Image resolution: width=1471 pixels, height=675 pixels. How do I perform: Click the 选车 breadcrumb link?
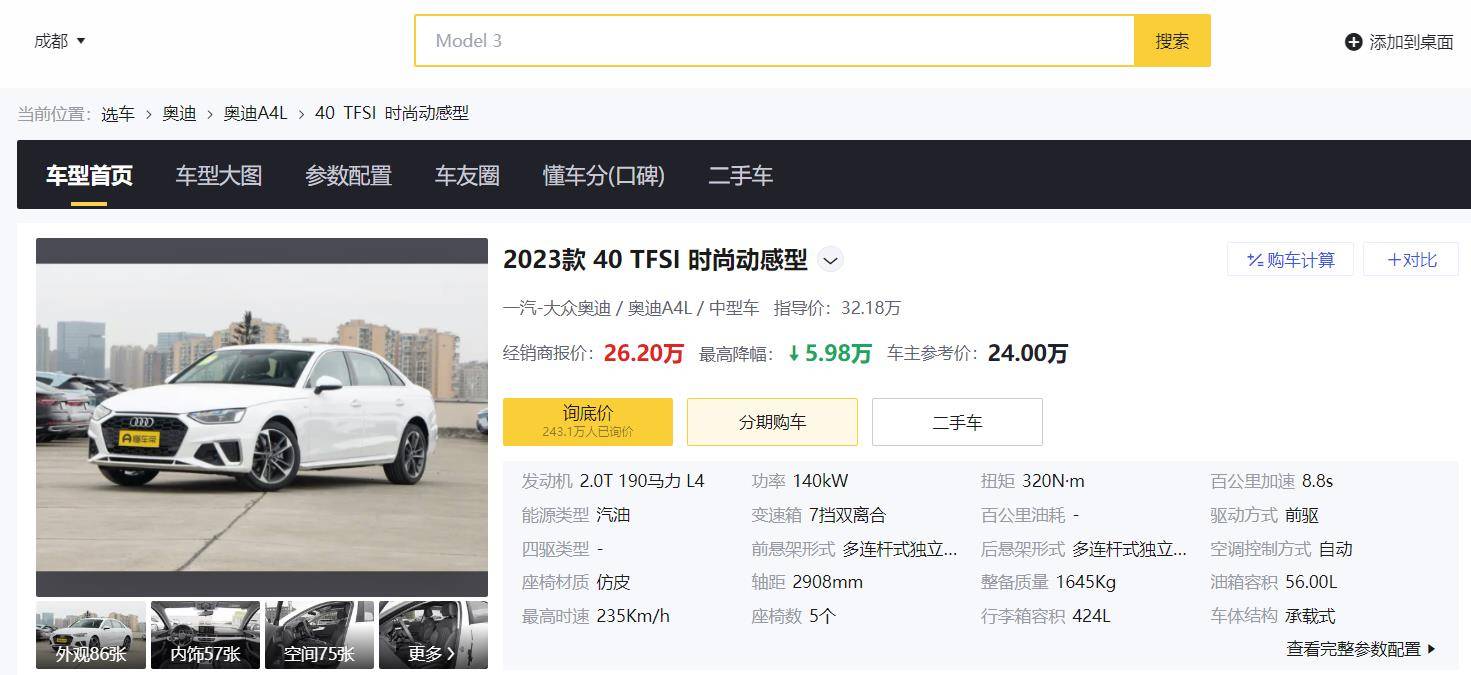119,113
